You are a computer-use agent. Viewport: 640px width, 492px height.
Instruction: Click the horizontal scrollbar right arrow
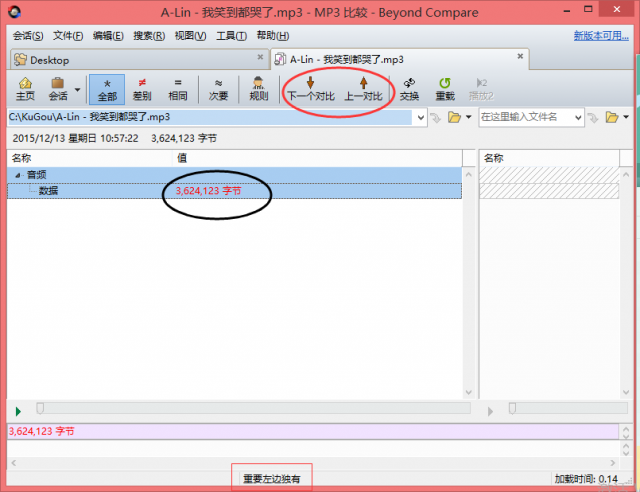coord(612,463)
